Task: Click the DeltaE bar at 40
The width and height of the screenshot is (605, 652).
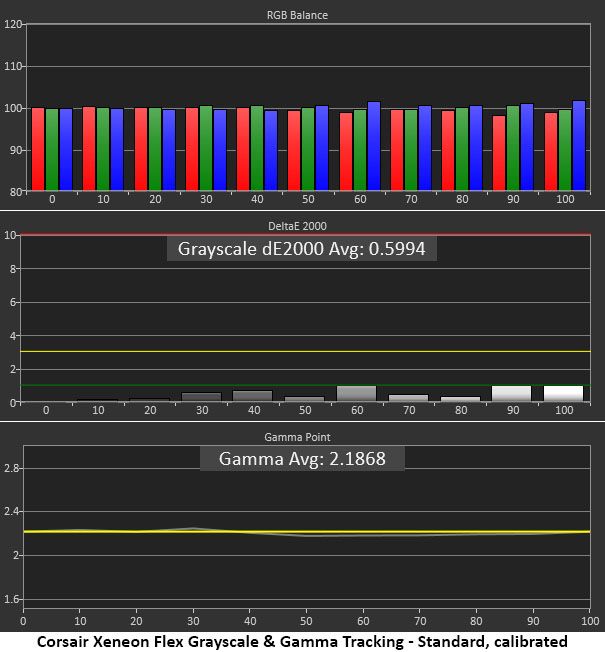Action: (253, 396)
